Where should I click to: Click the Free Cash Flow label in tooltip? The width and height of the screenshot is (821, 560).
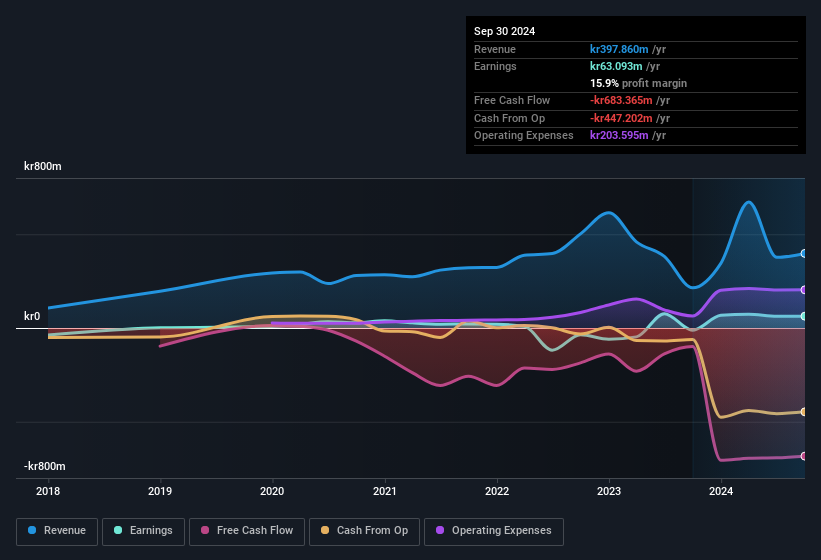point(512,100)
